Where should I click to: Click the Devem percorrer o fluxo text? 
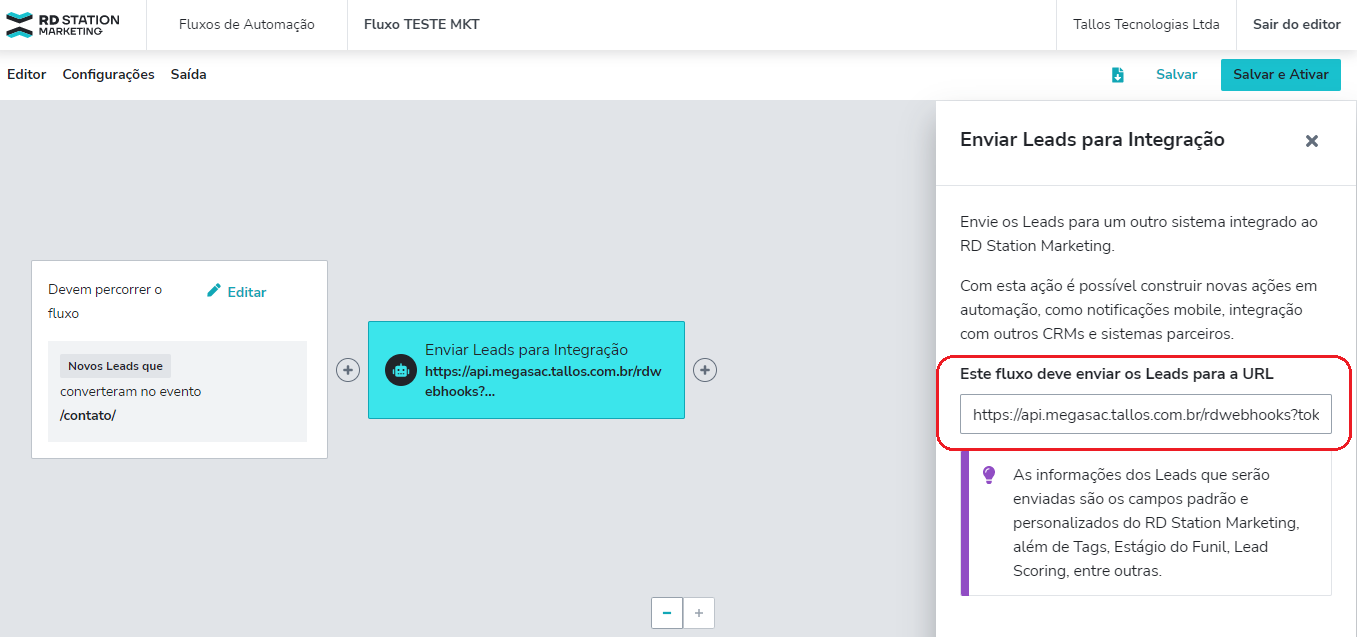click(105, 301)
